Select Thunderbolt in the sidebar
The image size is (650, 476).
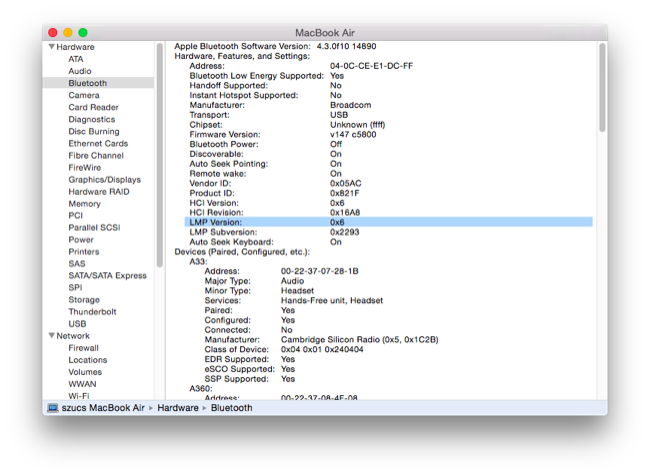point(92,311)
